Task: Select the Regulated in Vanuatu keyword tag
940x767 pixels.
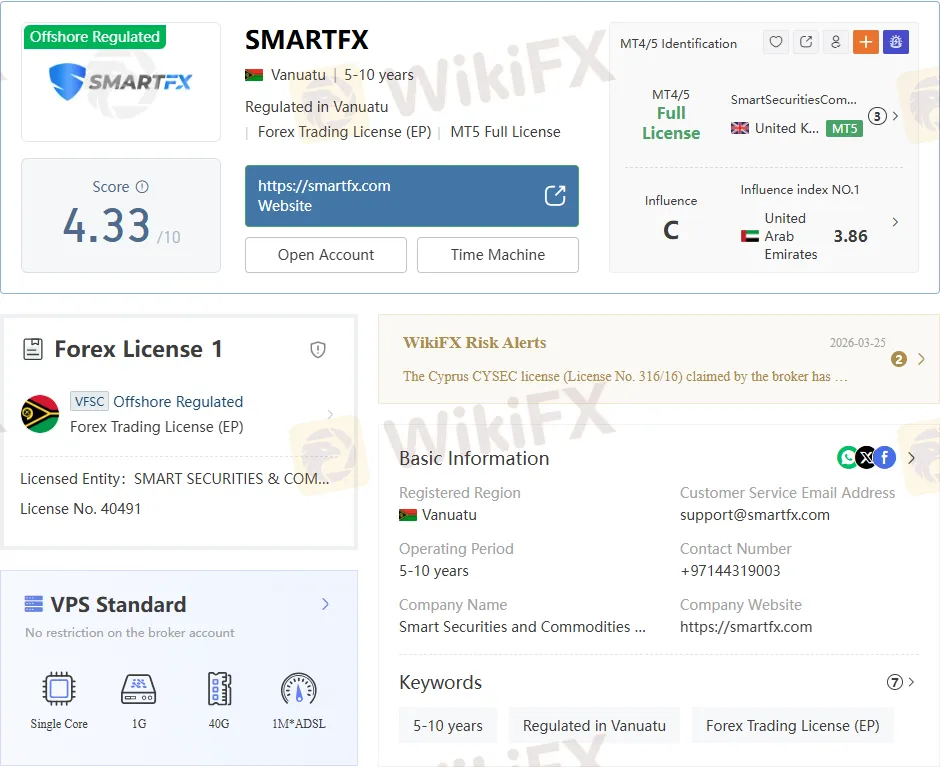Action: coord(594,726)
